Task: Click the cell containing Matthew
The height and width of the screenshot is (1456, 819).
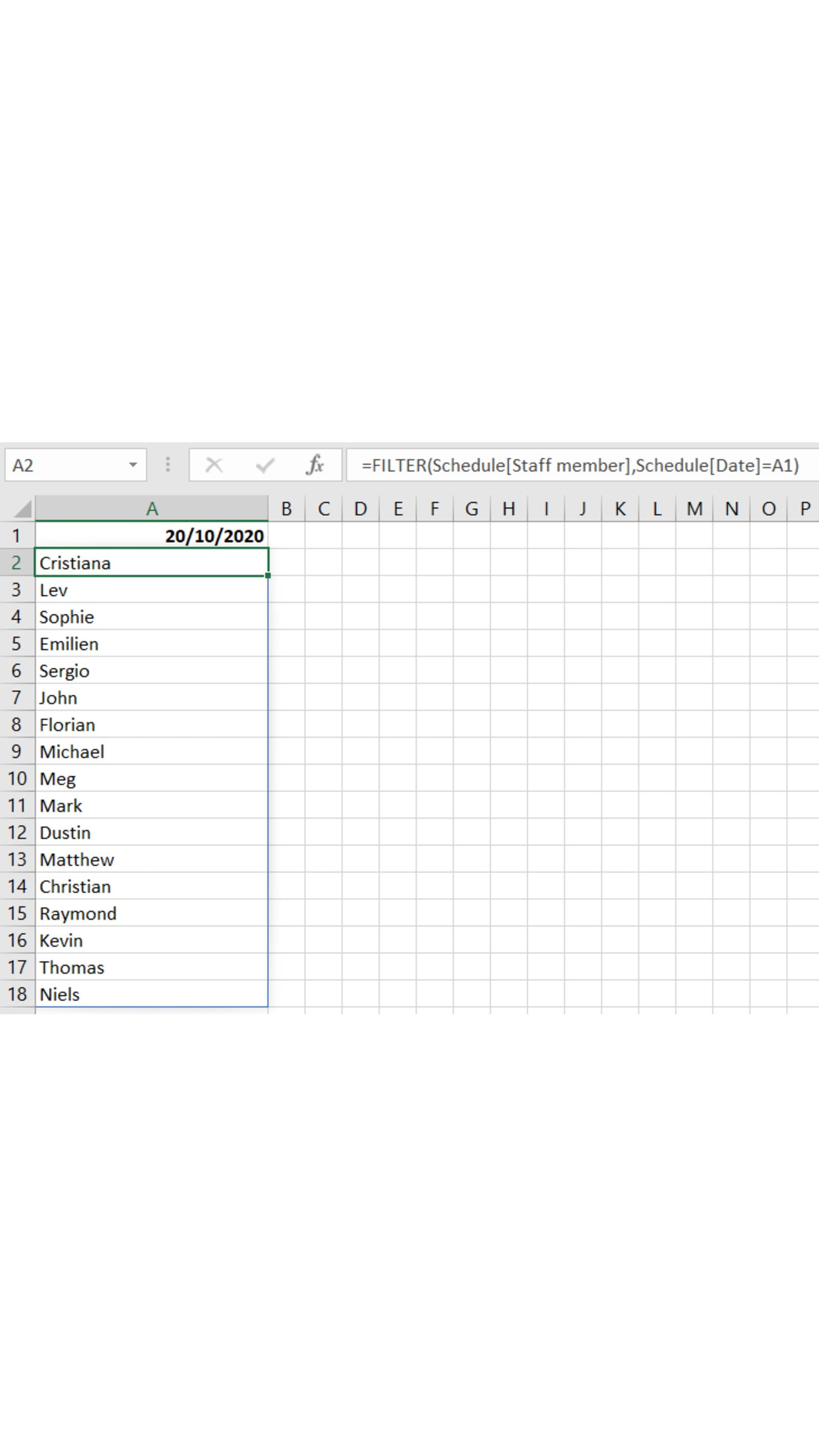Action: click(152, 860)
